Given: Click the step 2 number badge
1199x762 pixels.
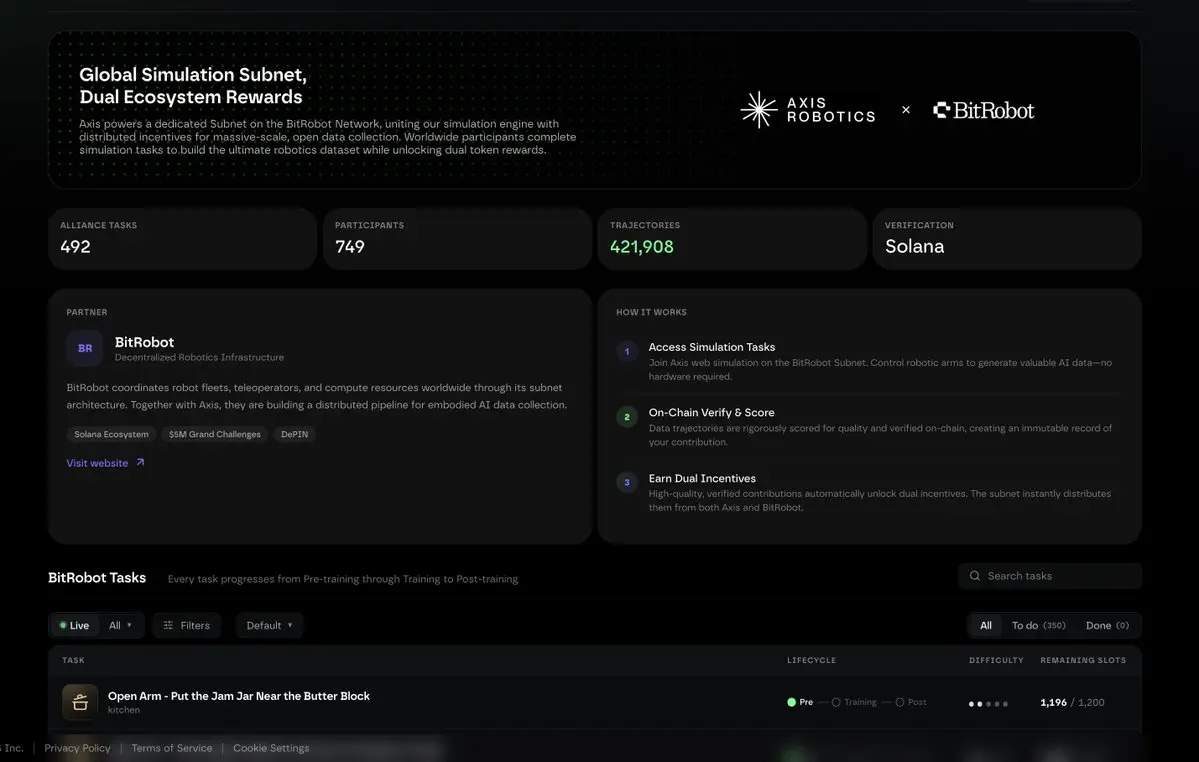Looking at the screenshot, I should pos(627,417).
